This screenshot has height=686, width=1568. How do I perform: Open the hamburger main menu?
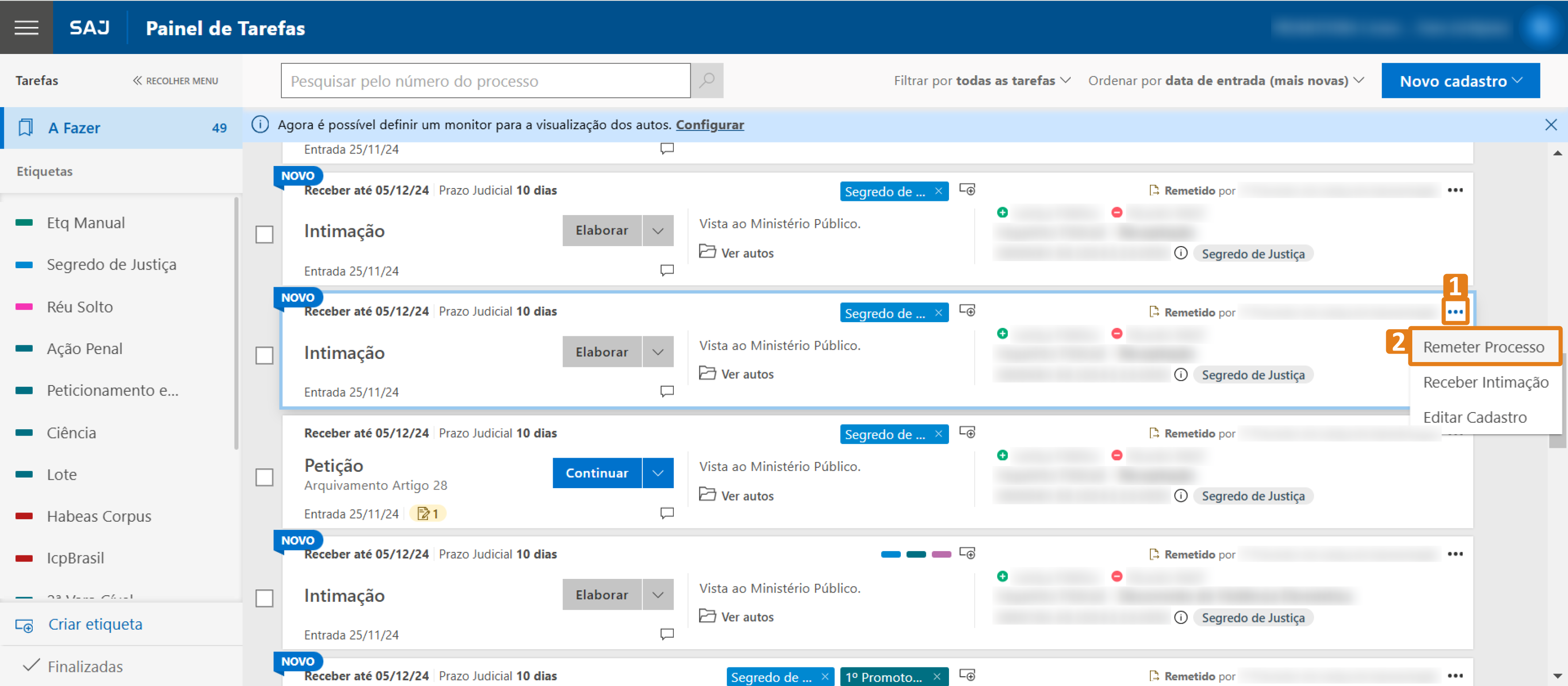[x=26, y=27]
